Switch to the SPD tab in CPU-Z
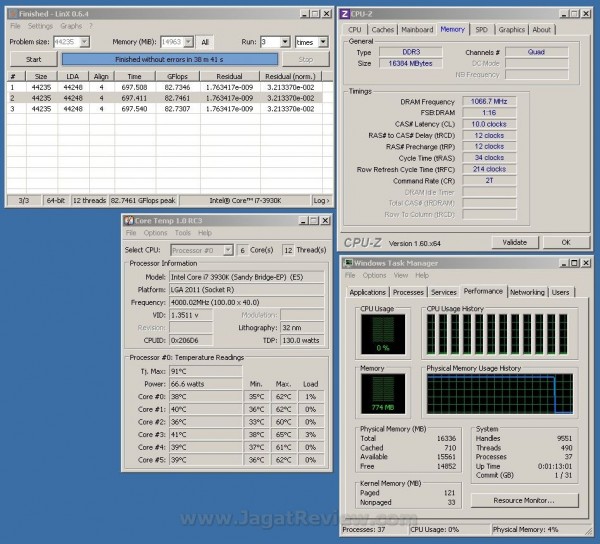Screen dimensions: 600x544 pos(481,30)
